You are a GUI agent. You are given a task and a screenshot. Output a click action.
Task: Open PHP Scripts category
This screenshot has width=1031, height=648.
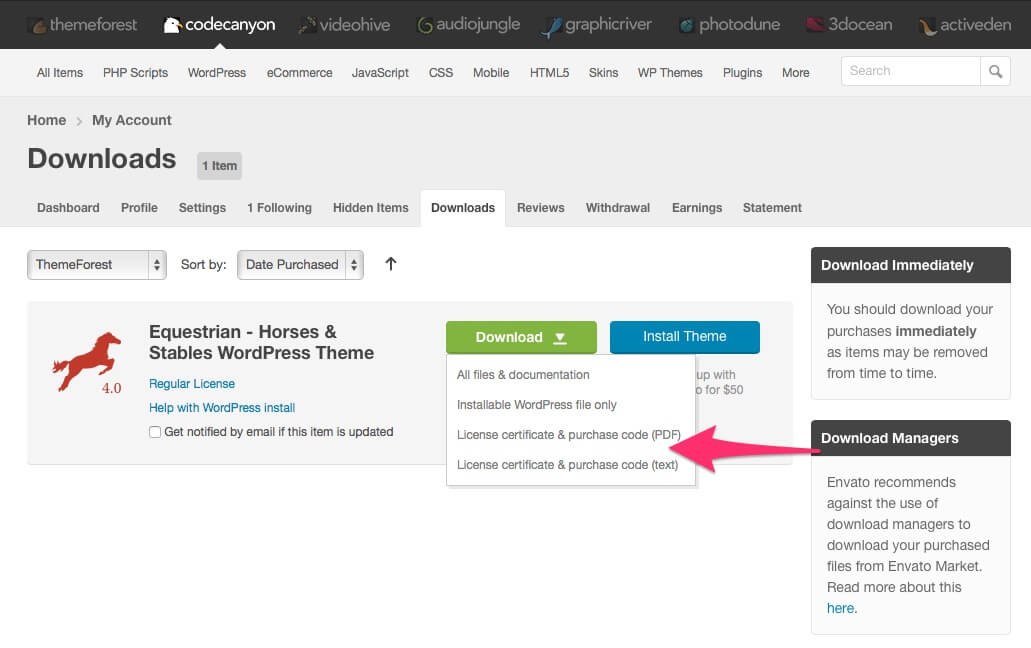pos(135,73)
